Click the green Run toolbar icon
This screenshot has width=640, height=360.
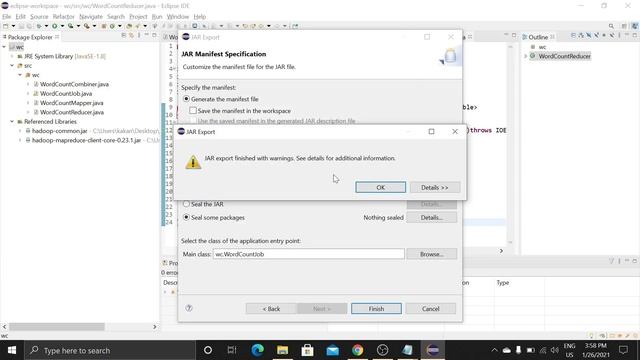(54, 26)
